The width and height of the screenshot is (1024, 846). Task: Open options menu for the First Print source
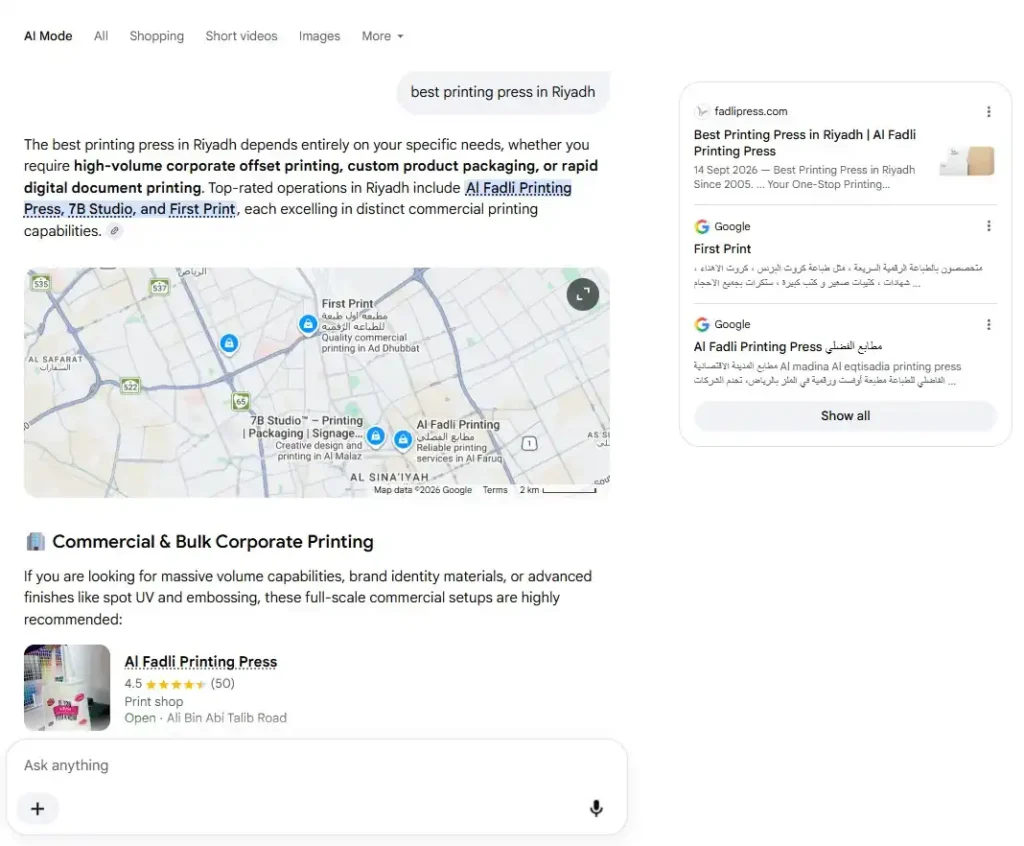pos(988,226)
